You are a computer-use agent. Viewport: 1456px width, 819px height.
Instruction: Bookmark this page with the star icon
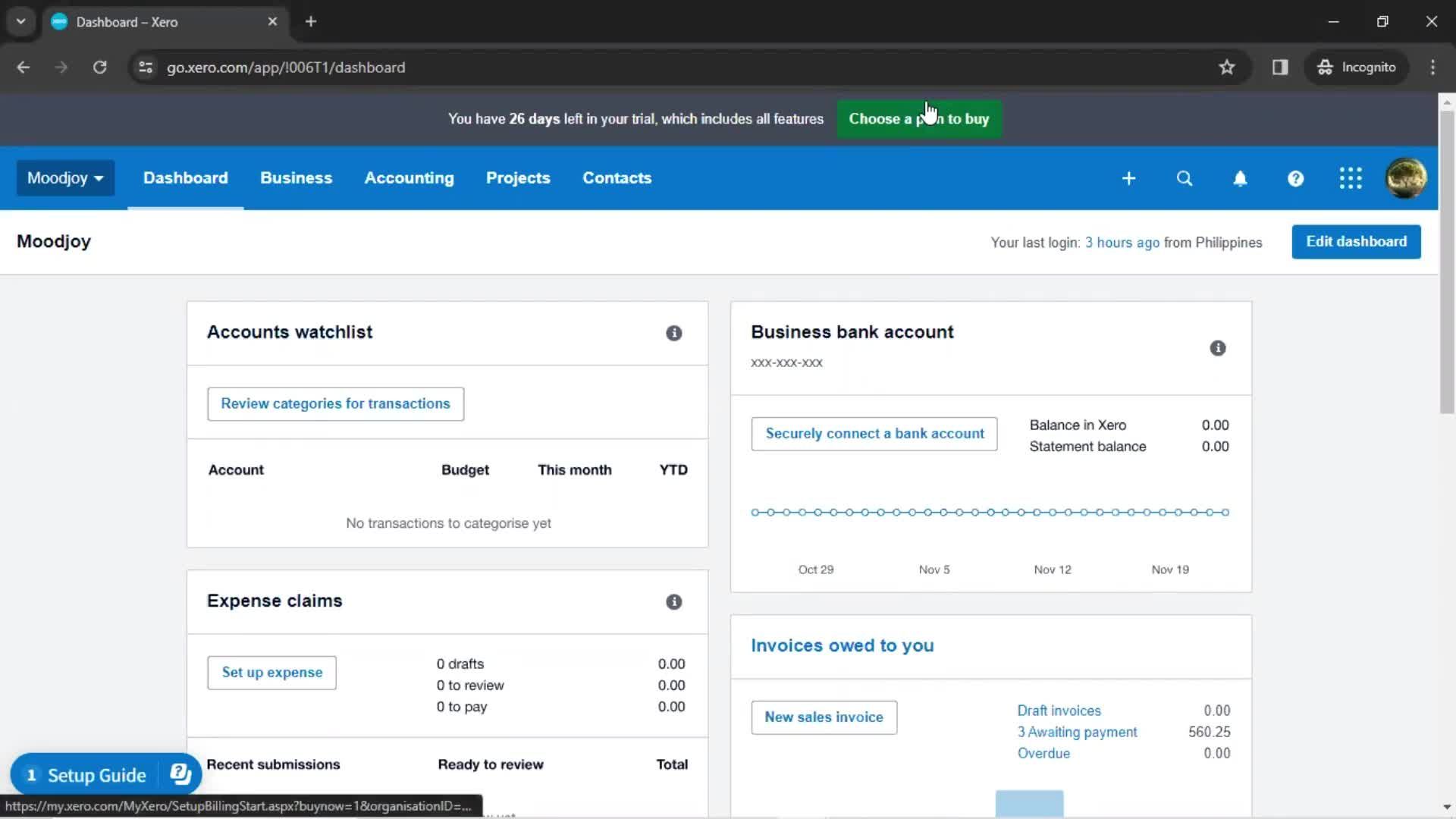pyautogui.click(x=1227, y=67)
